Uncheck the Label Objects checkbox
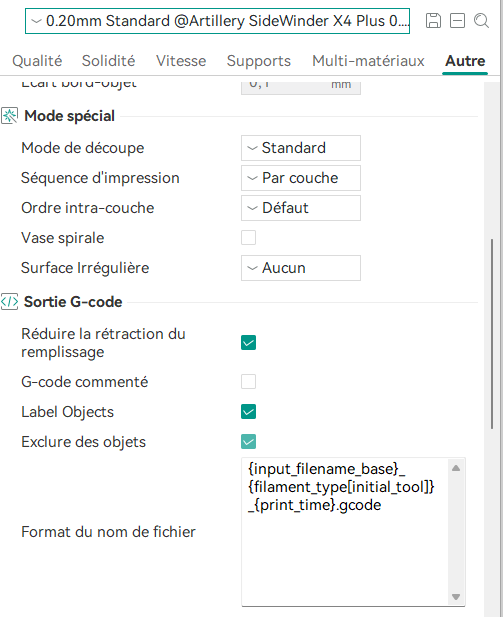The image size is (503, 617). pyautogui.click(x=248, y=412)
